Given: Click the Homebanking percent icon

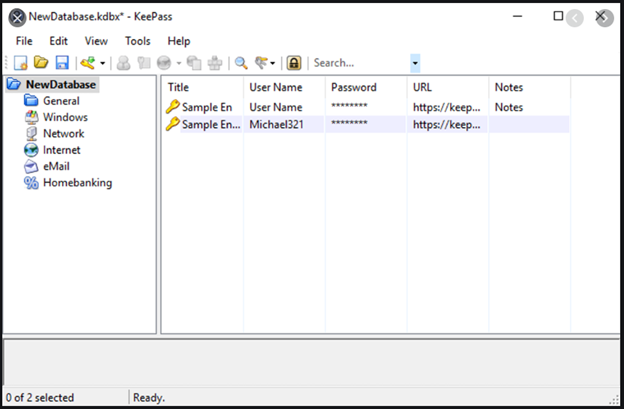Looking at the screenshot, I should [31, 183].
